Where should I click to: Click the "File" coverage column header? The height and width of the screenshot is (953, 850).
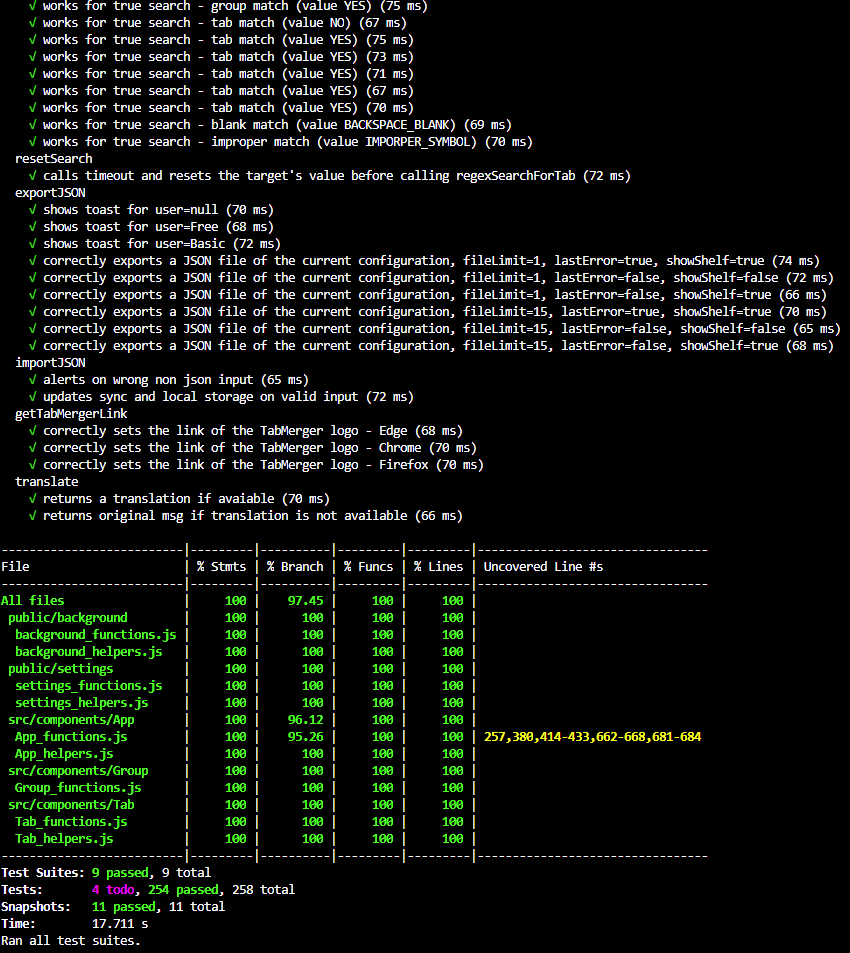coord(15,567)
